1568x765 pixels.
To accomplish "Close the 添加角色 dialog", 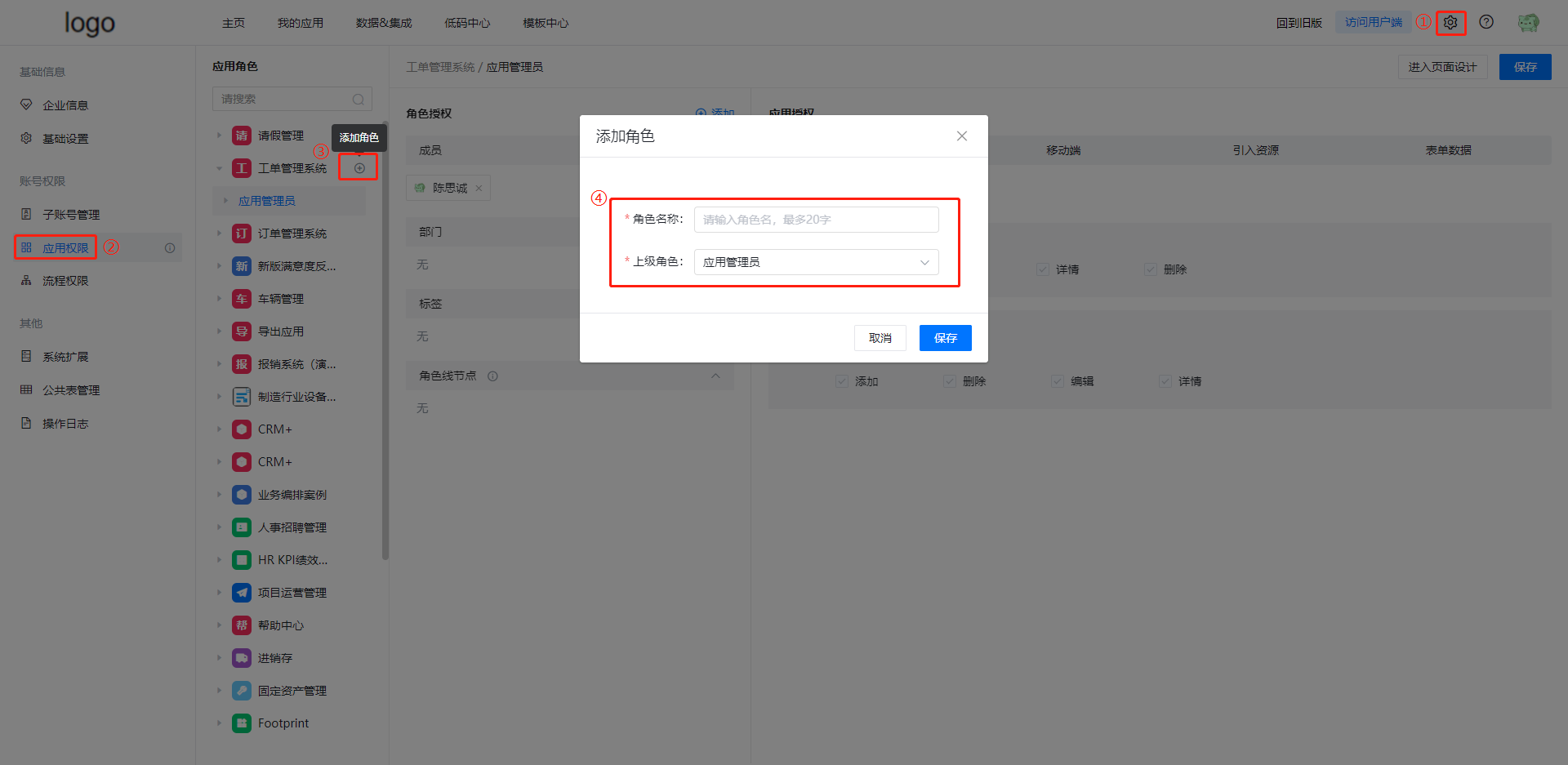I will (962, 136).
